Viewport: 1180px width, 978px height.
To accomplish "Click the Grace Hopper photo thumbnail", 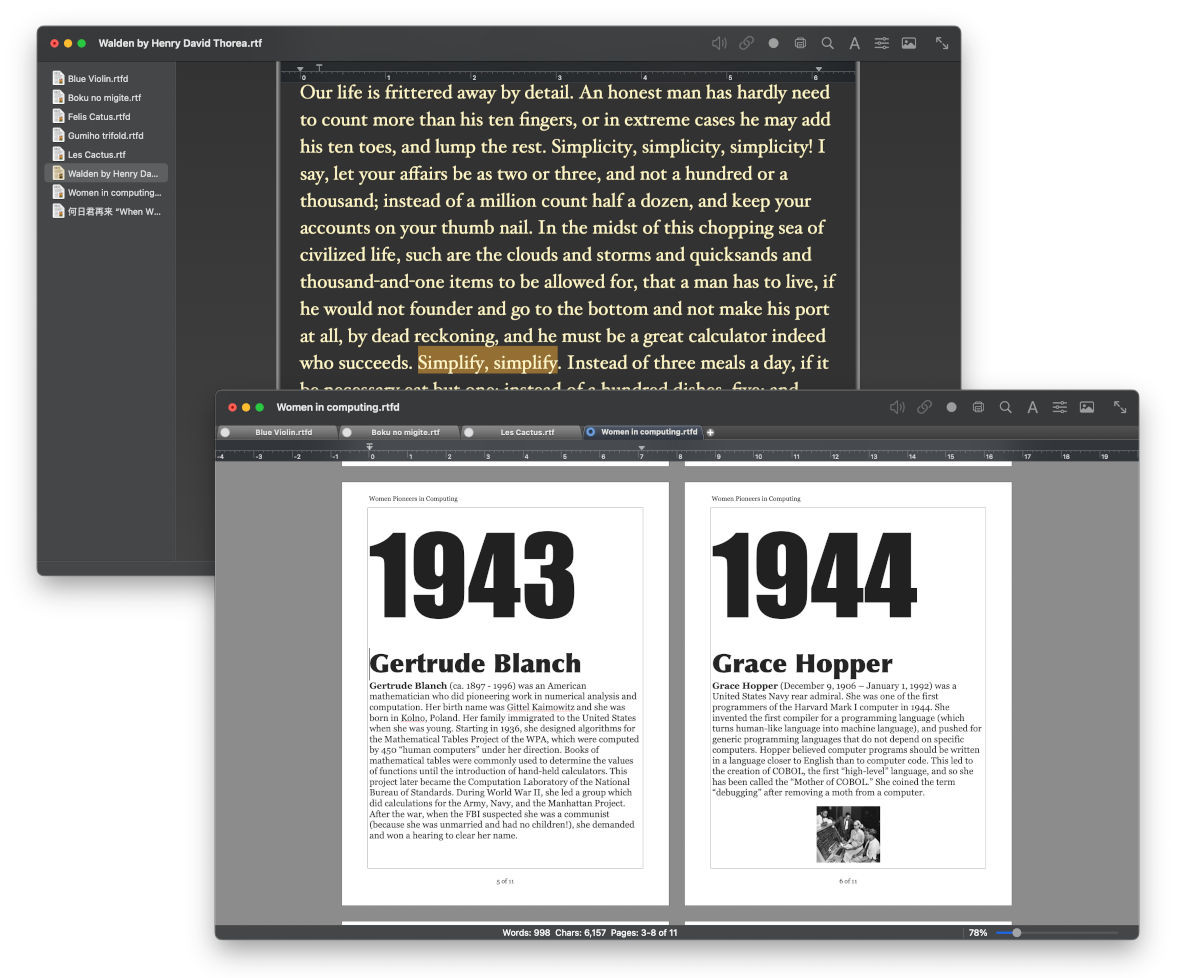I will tap(847, 834).
